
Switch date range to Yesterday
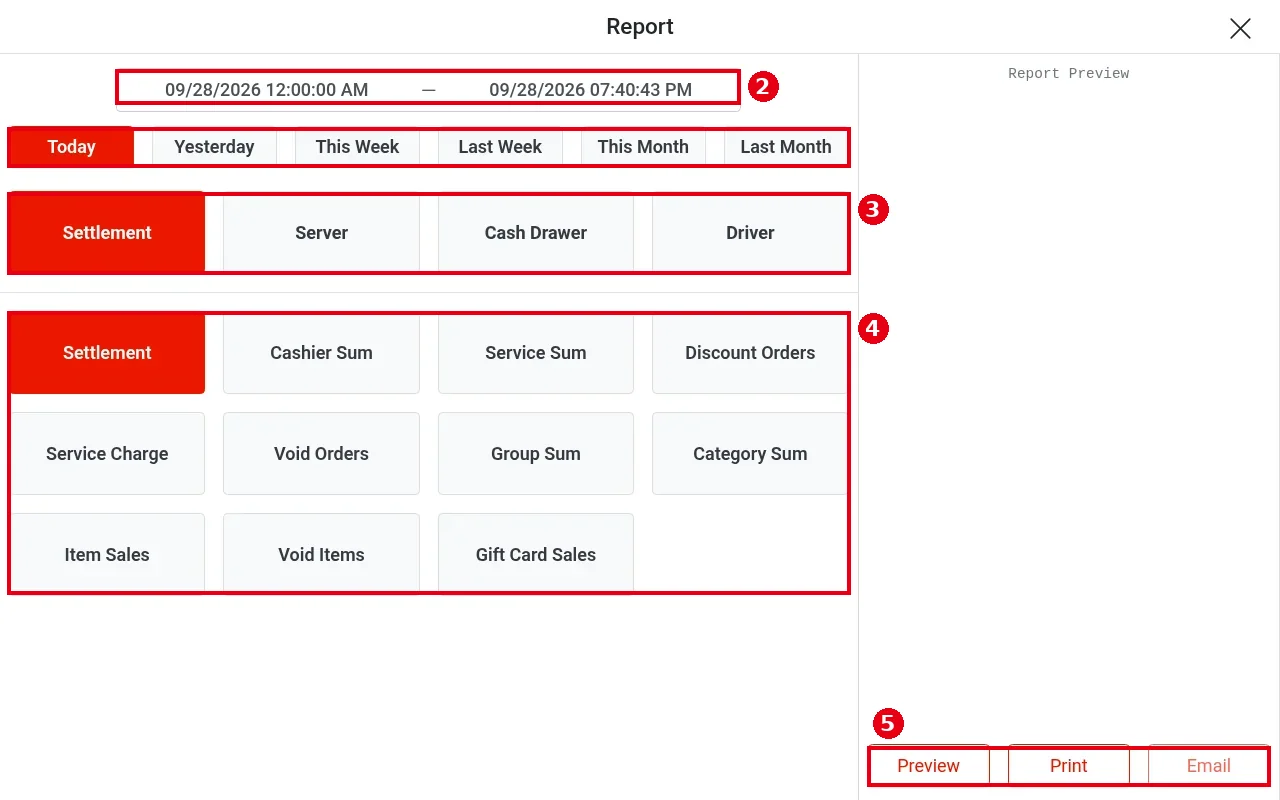point(214,147)
